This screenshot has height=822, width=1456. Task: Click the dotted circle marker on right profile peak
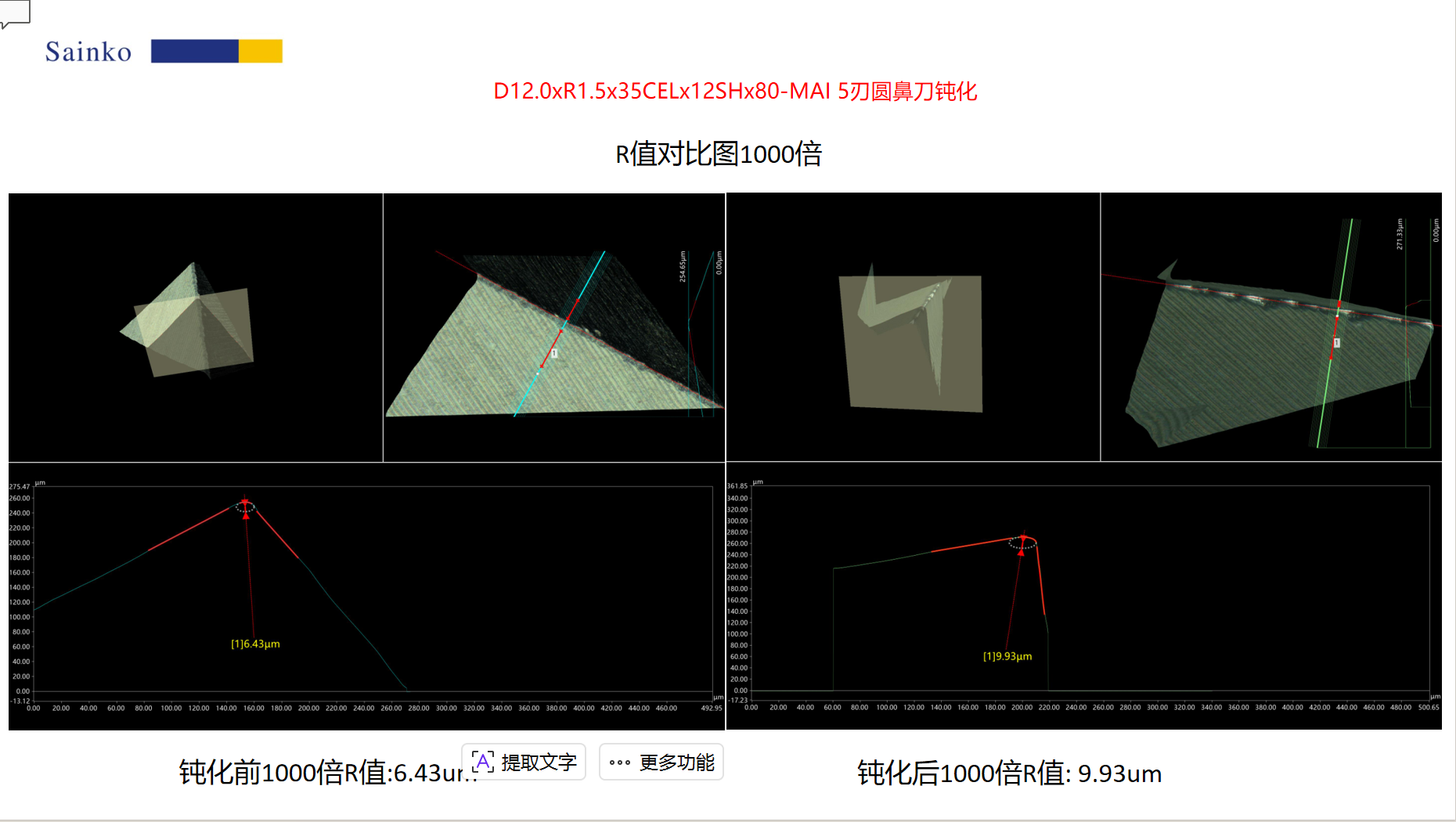click(1022, 543)
